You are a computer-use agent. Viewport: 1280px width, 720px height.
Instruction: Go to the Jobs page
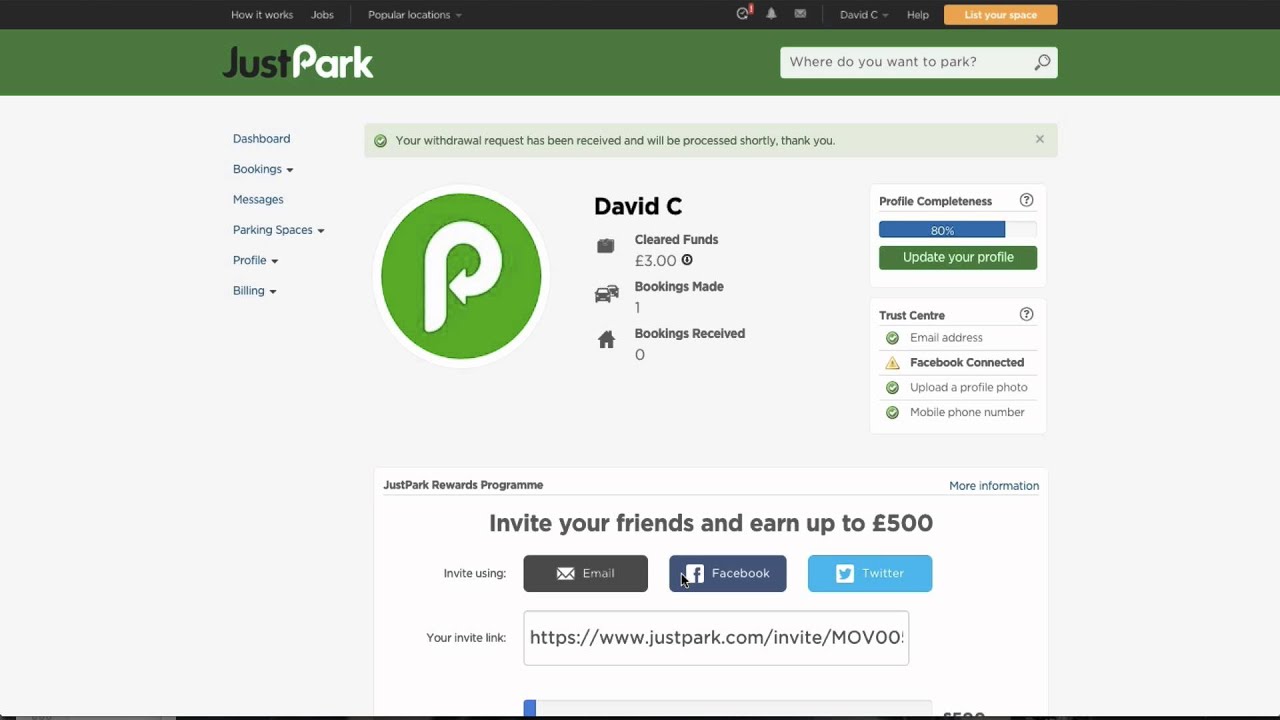[x=322, y=15]
